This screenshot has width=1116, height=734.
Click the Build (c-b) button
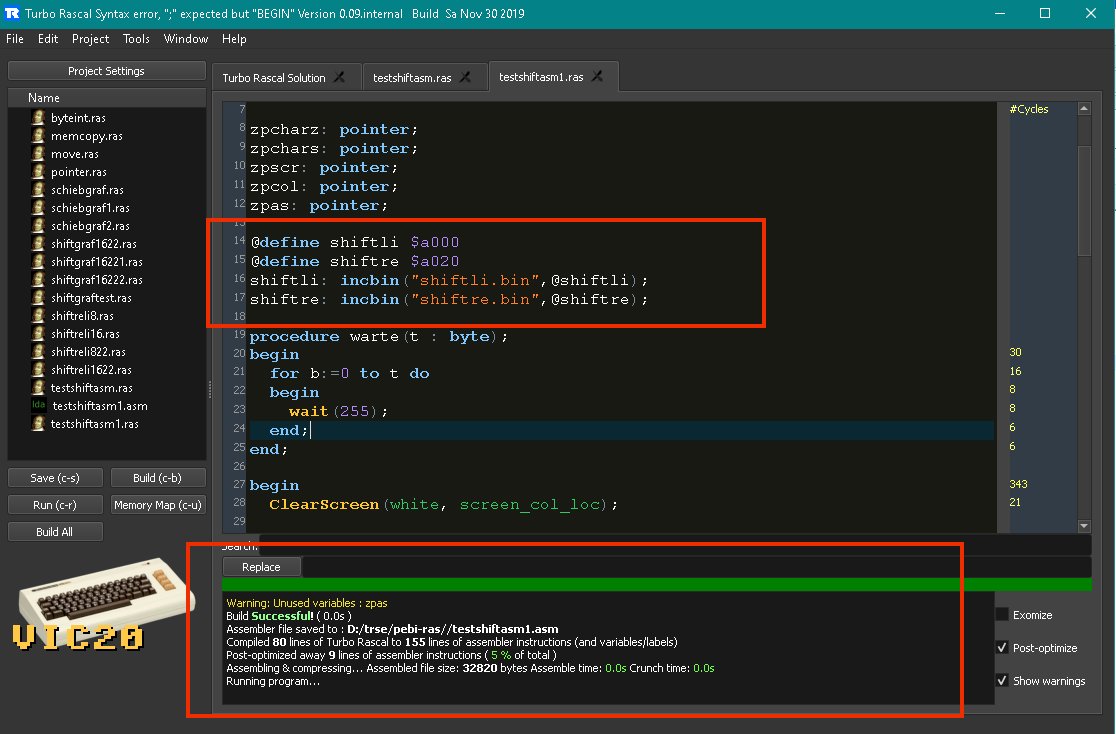(157, 478)
